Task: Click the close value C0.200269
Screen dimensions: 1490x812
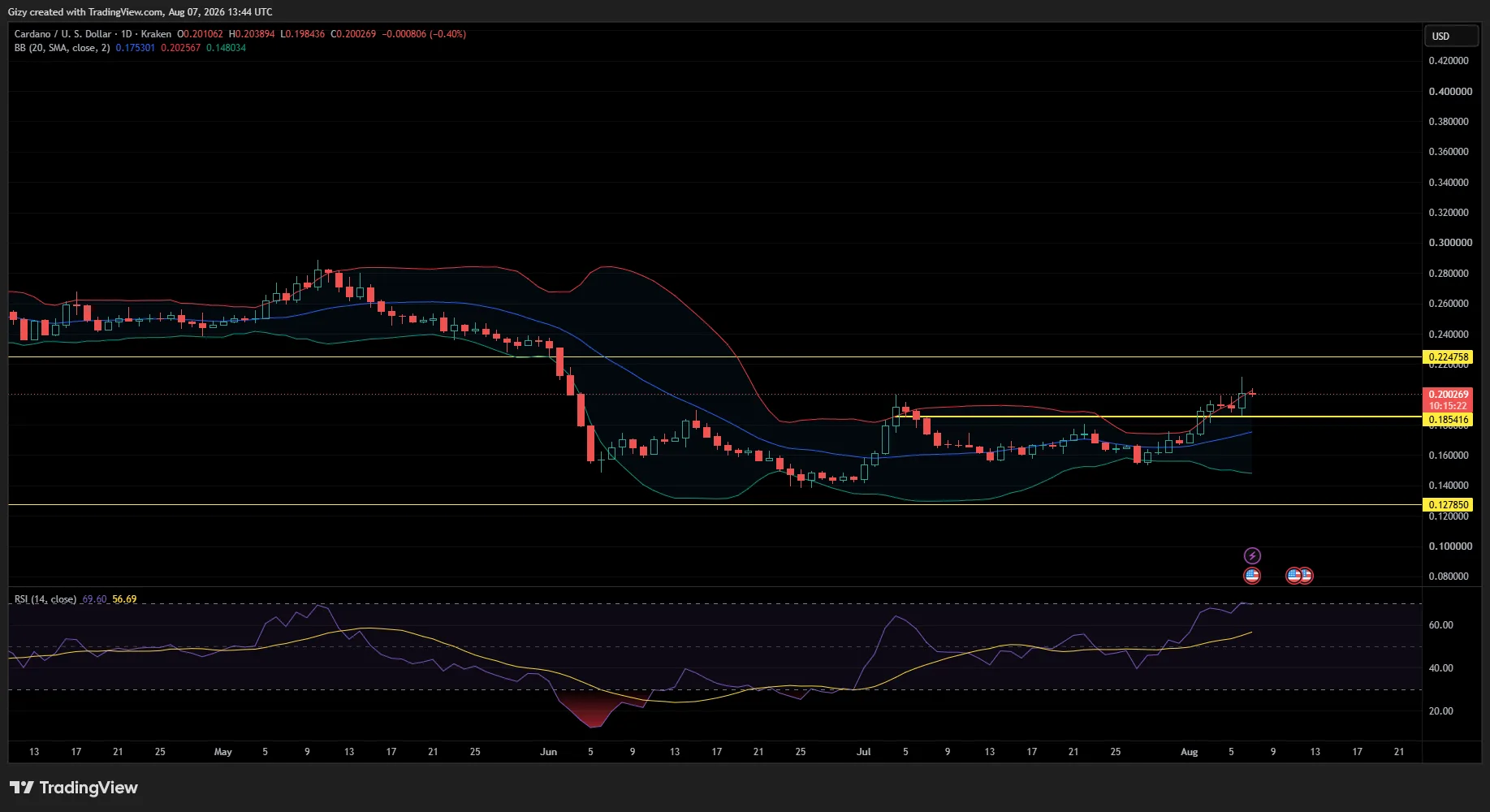Action: coord(353,34)
